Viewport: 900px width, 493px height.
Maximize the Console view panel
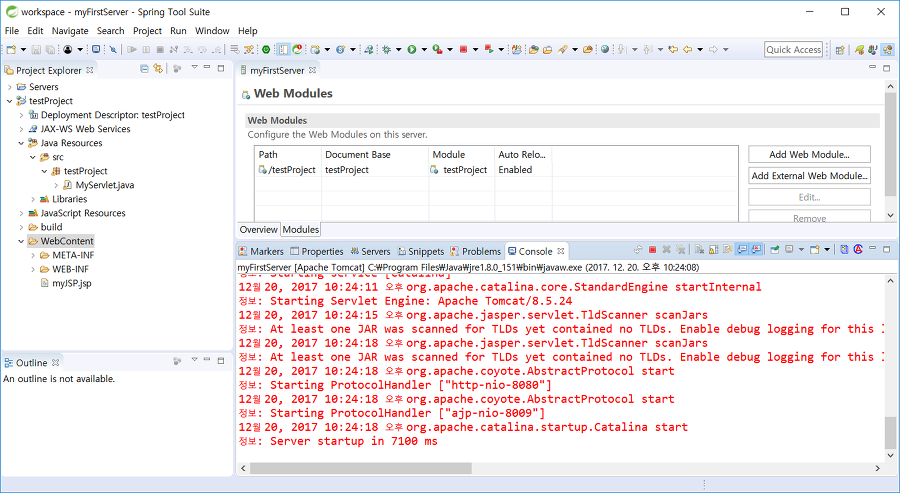[x=887, y=250]
